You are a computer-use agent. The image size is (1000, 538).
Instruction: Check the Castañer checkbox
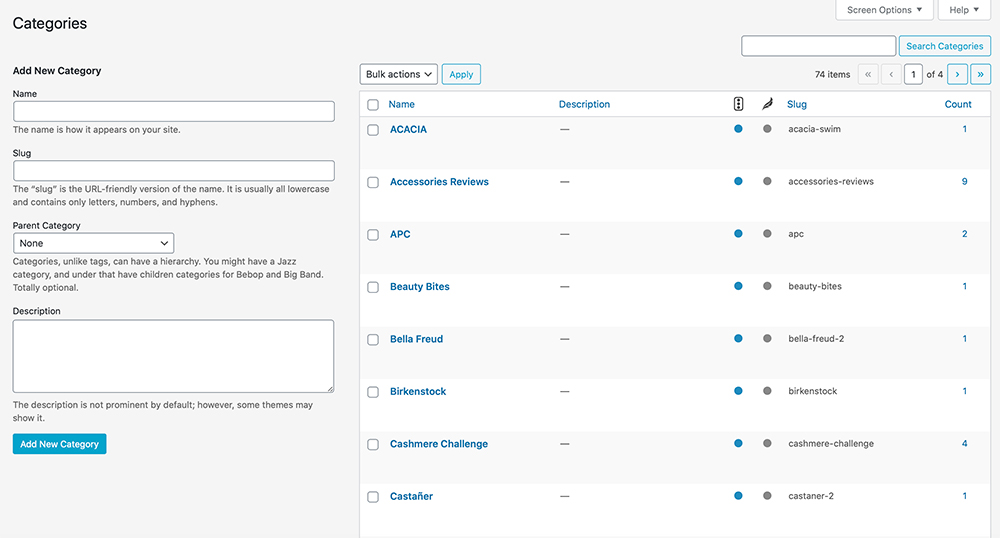(x=373, y=497)
